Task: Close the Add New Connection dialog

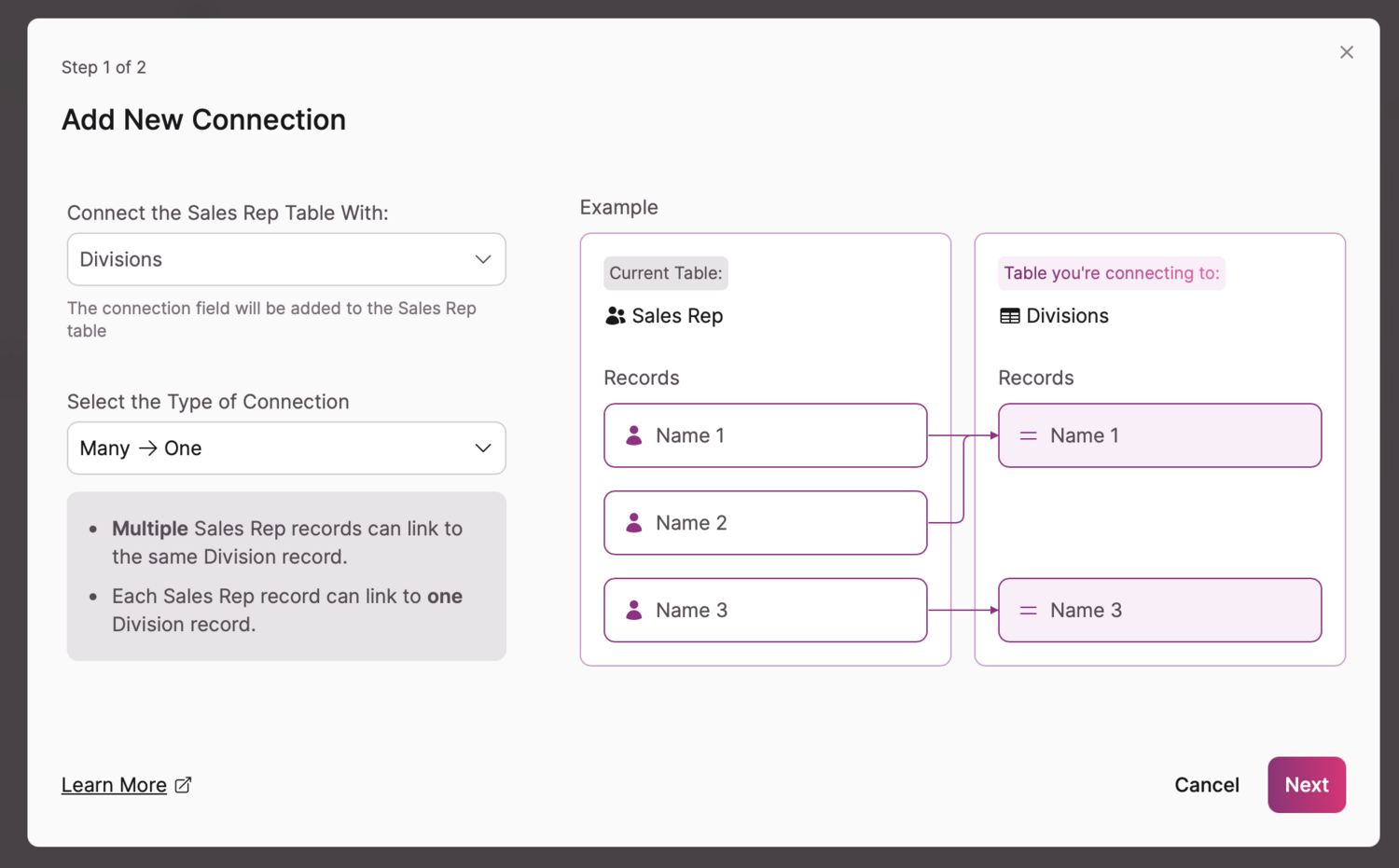Action: click(x=1346, y=52)
